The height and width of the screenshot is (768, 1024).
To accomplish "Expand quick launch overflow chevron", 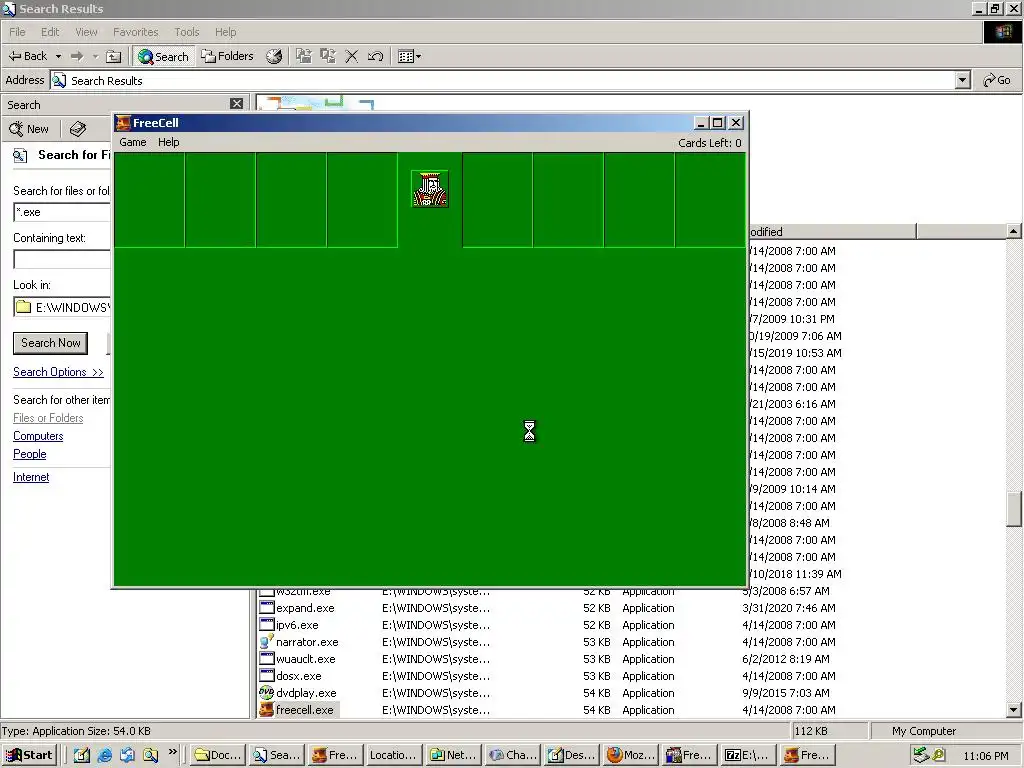I will (x=172, y=752).
